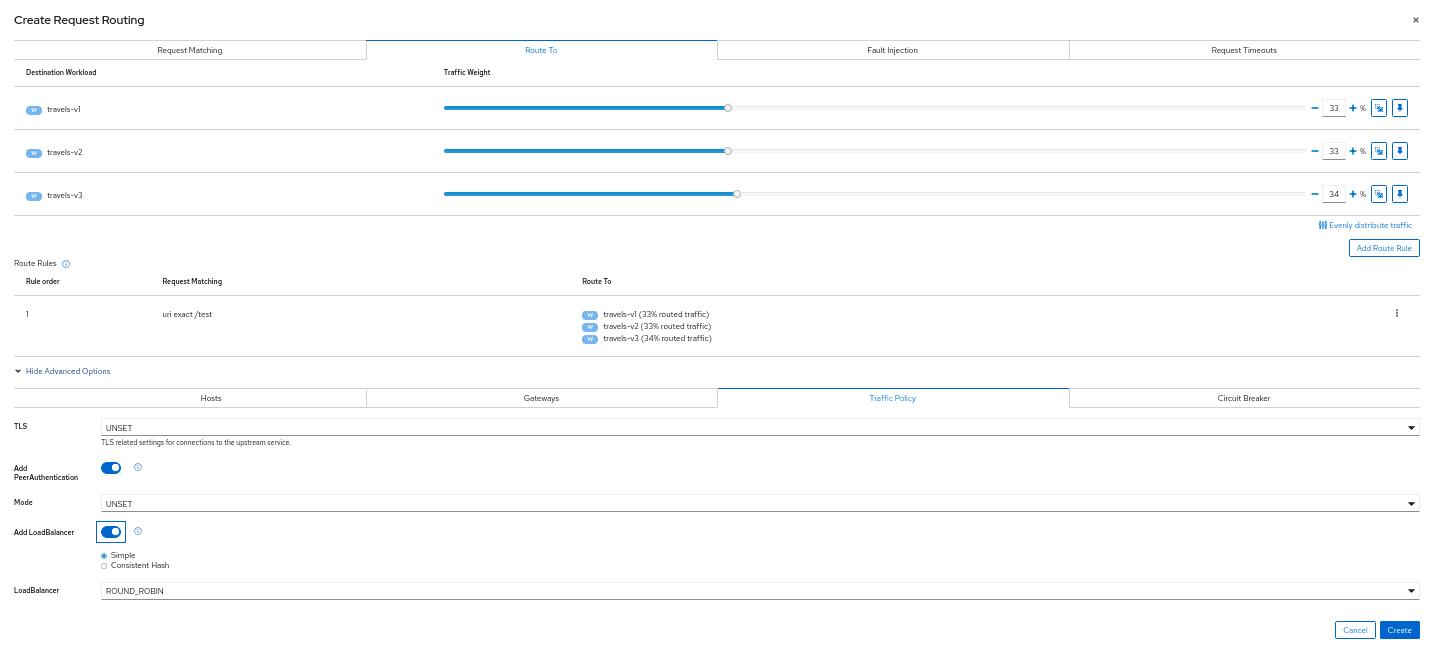The image size is (1433, 653).
Task: Click info icon beside Route Rules
Action: click(66, 264)
